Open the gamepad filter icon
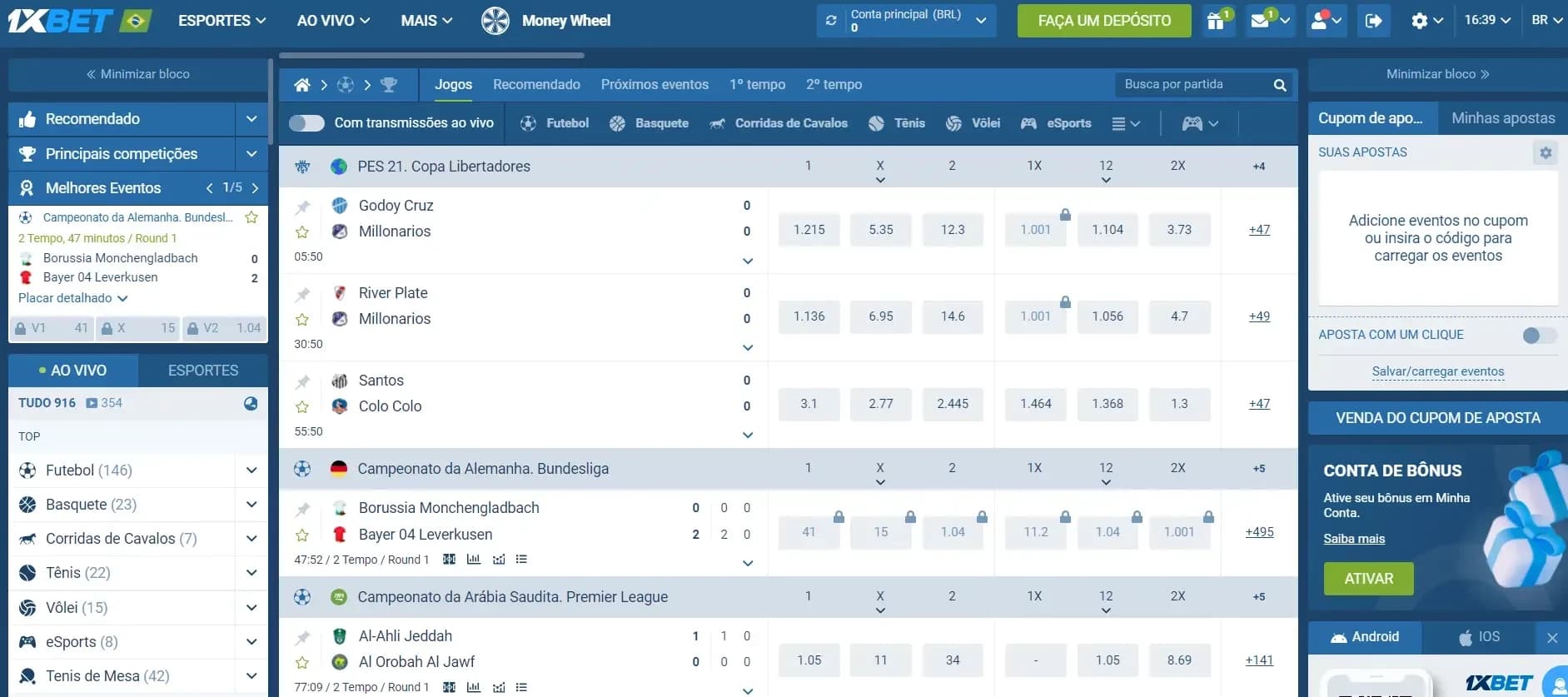 1192,123
